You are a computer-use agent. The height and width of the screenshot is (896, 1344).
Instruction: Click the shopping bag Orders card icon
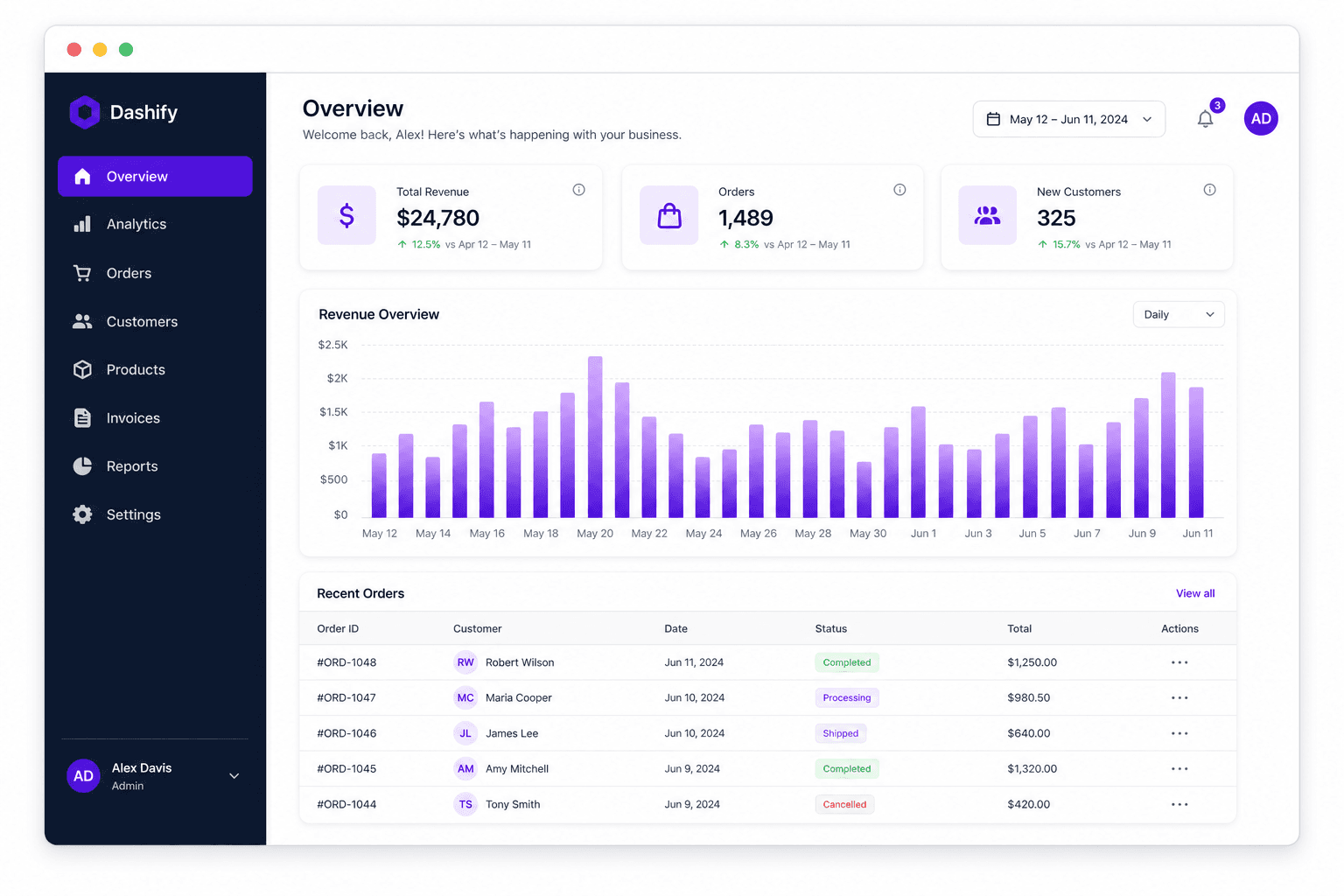669,215
